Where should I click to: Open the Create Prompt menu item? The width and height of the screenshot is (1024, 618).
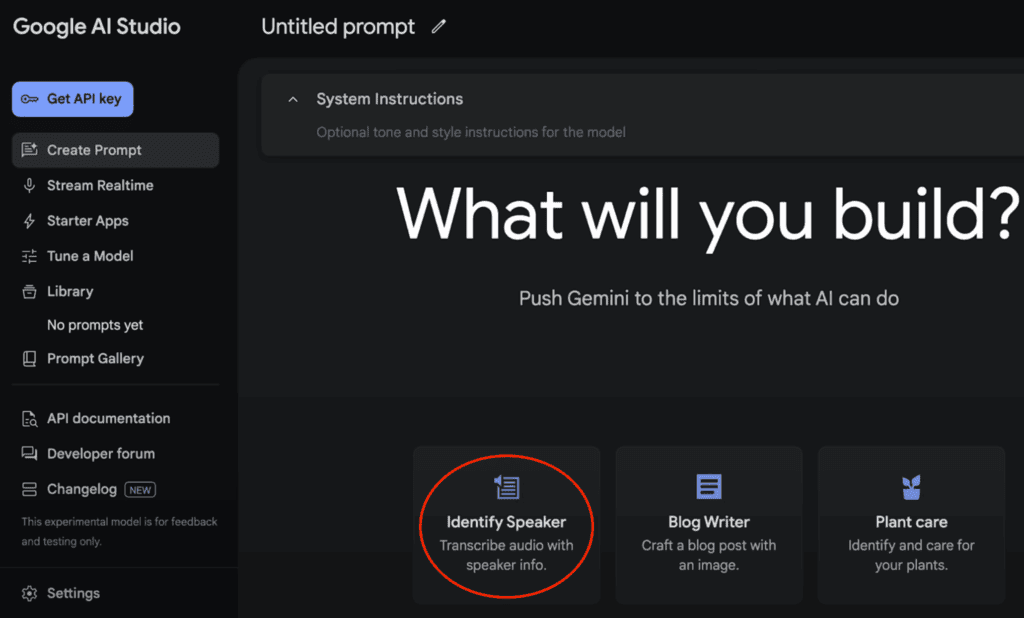[116, 150]
